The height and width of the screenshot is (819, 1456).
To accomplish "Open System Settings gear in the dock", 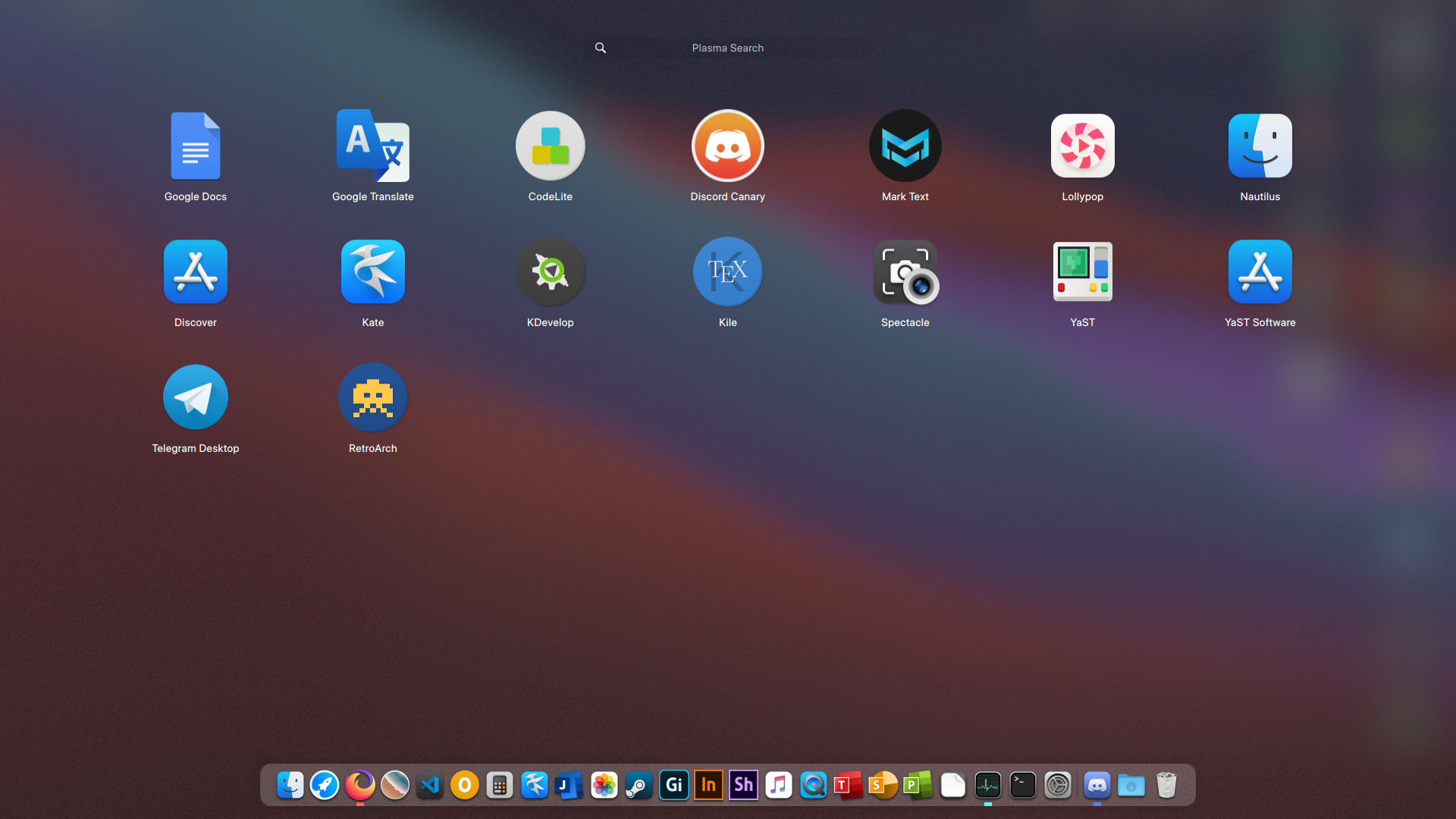I will point(1058,785).
